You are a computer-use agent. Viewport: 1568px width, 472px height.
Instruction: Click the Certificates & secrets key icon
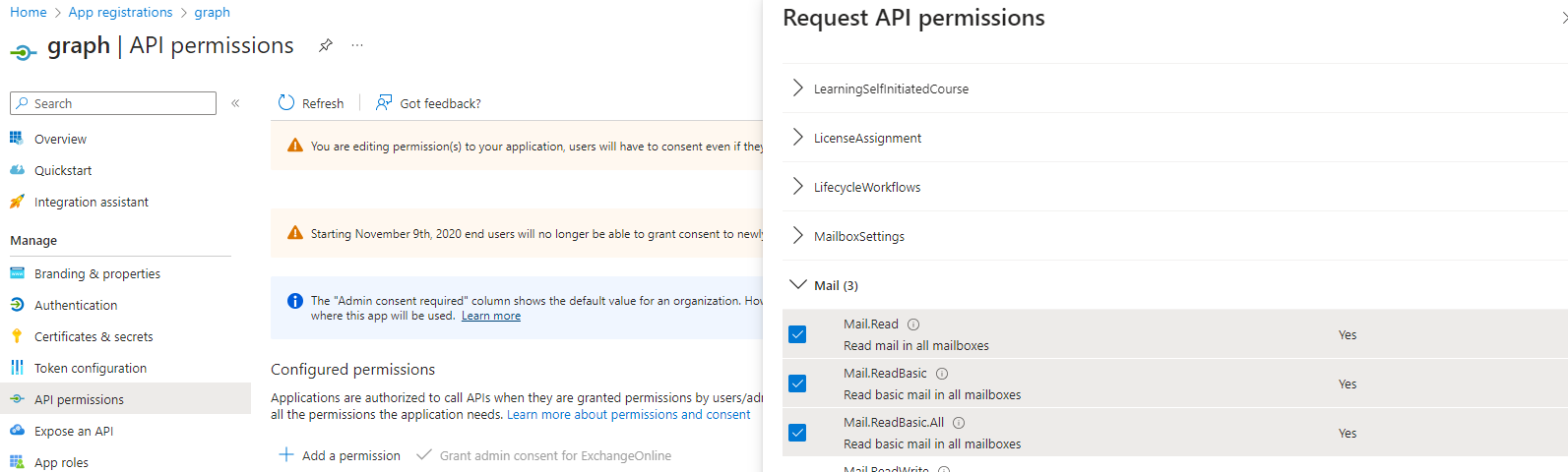17,336
